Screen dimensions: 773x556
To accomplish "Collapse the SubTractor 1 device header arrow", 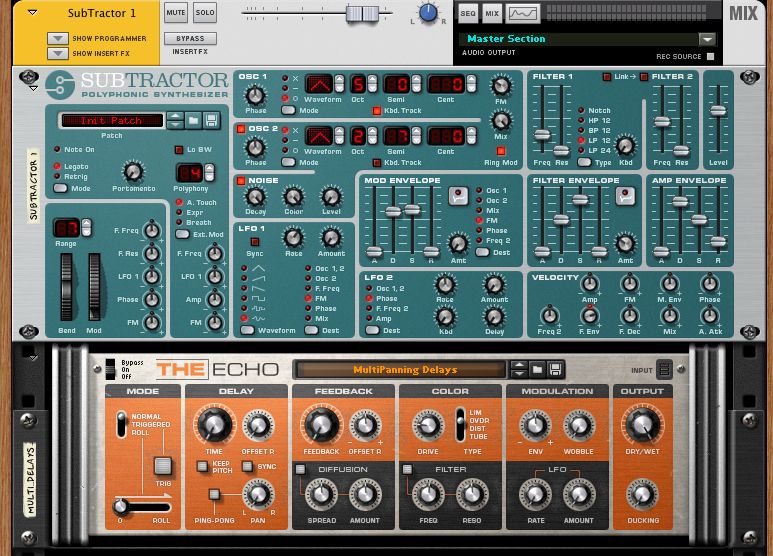I will 32,13.
